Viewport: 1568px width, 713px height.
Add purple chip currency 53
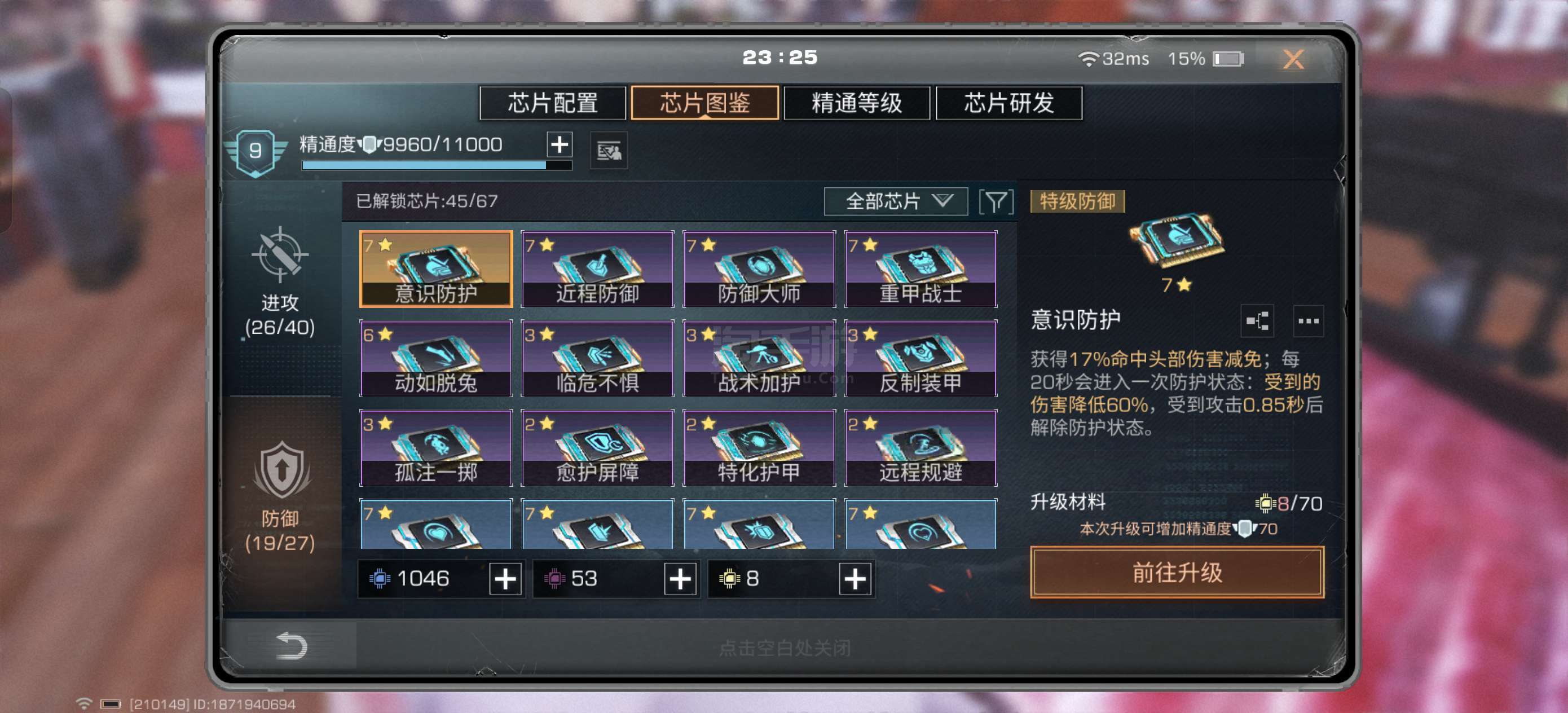pos(680,578)
